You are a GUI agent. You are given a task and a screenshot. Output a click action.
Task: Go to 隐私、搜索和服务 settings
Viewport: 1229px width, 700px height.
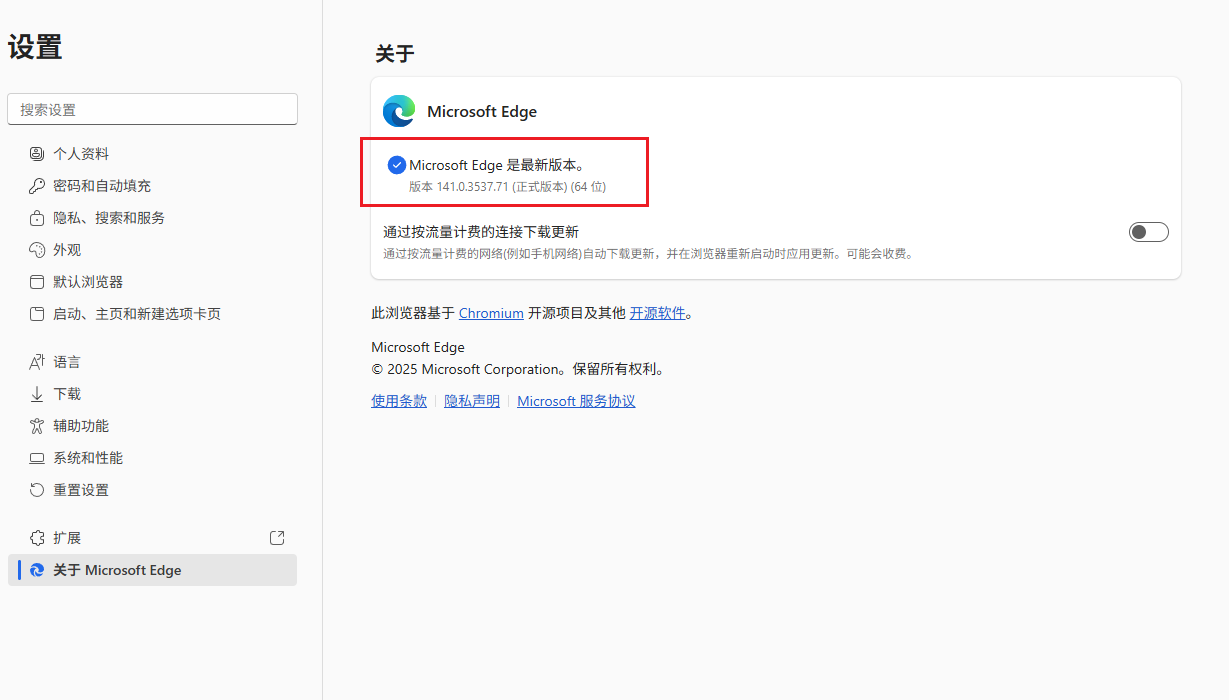(x=152, y=218)
